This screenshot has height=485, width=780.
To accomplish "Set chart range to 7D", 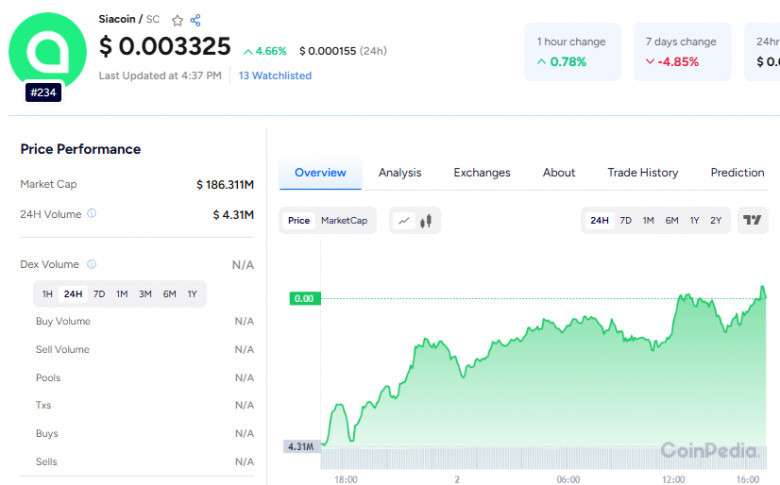I will click(625, 220).
